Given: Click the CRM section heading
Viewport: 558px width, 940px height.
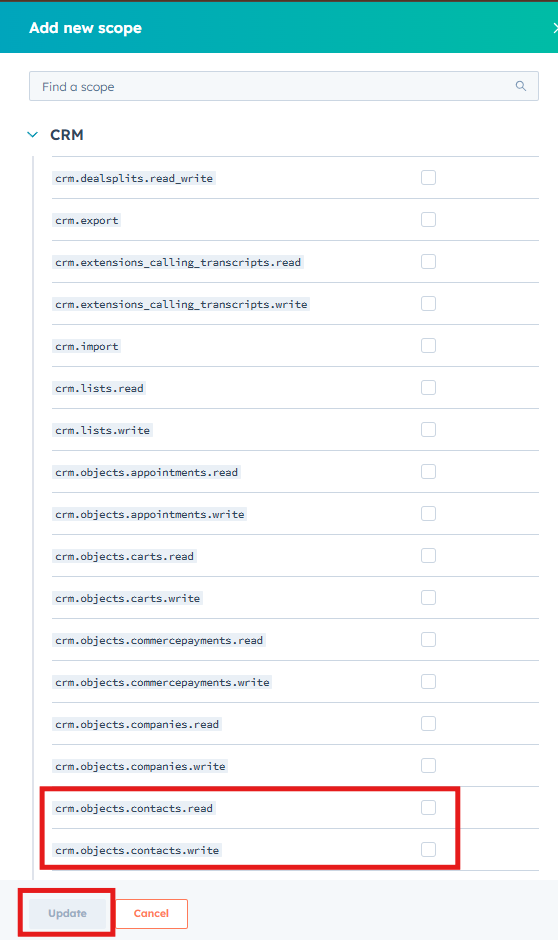Looking at the screenshot, I should pos(67,135).
